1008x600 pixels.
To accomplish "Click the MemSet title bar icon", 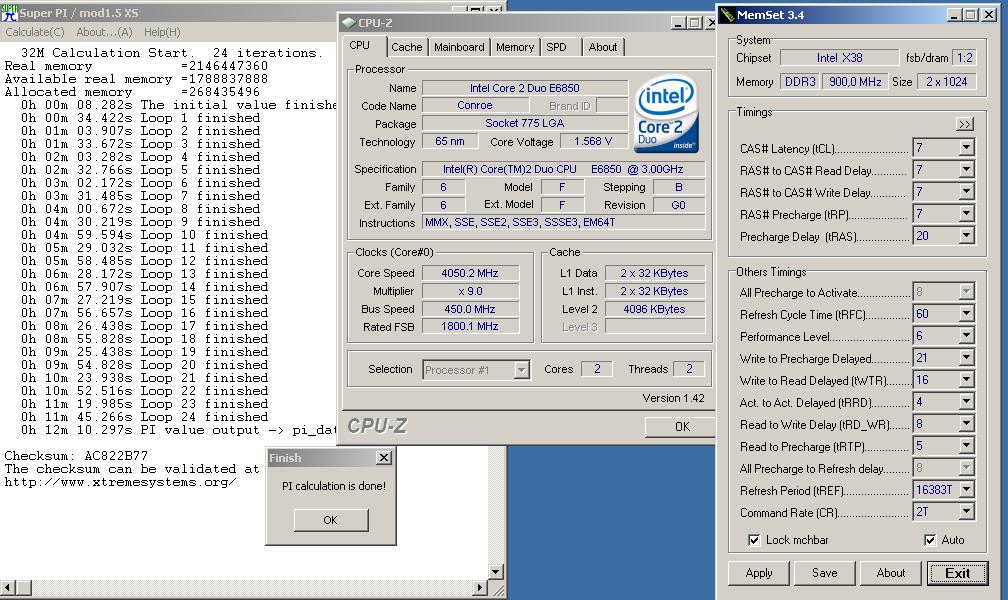I will point(727,14).
